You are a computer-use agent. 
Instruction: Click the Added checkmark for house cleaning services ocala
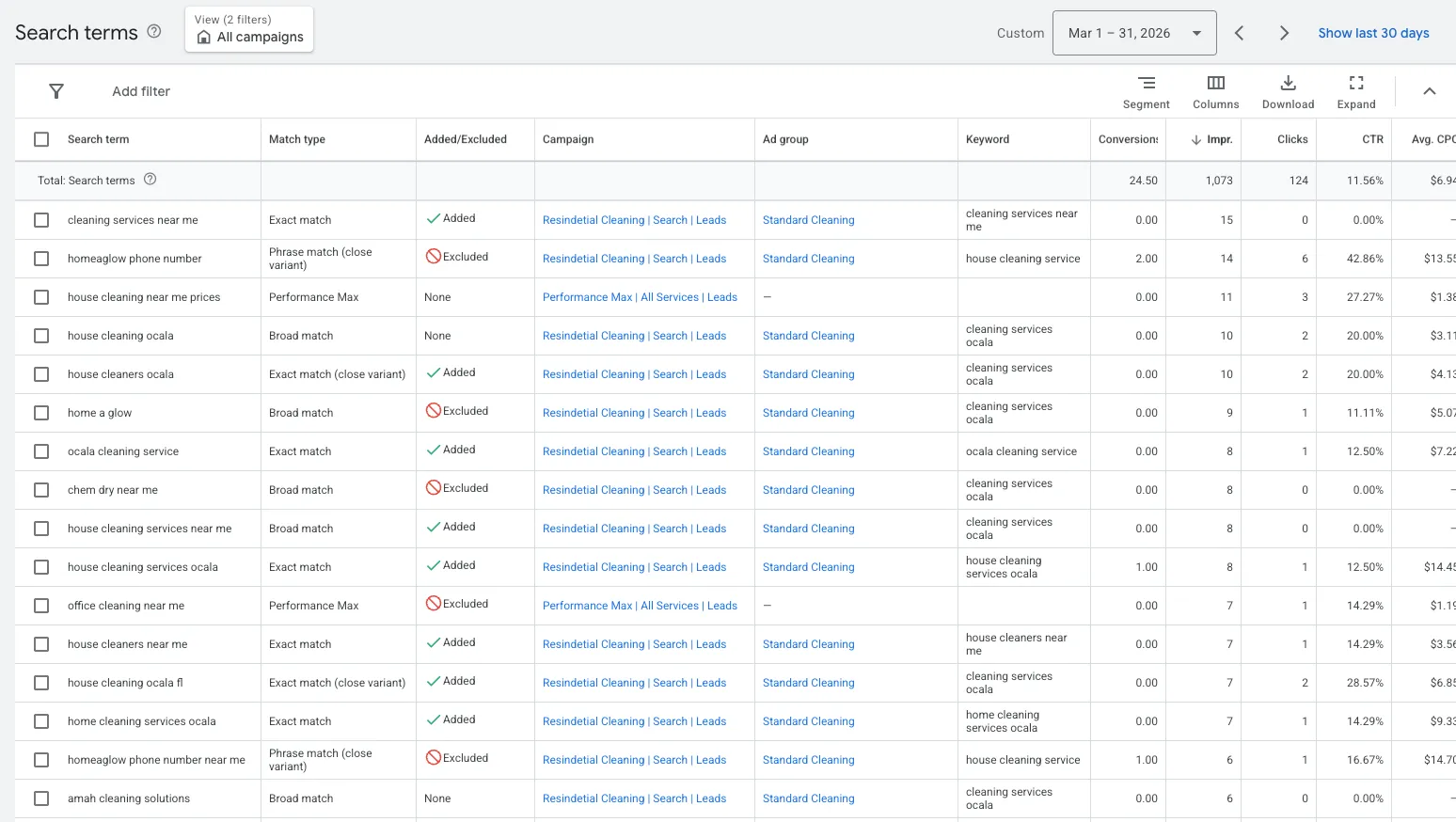pos(434,565)
